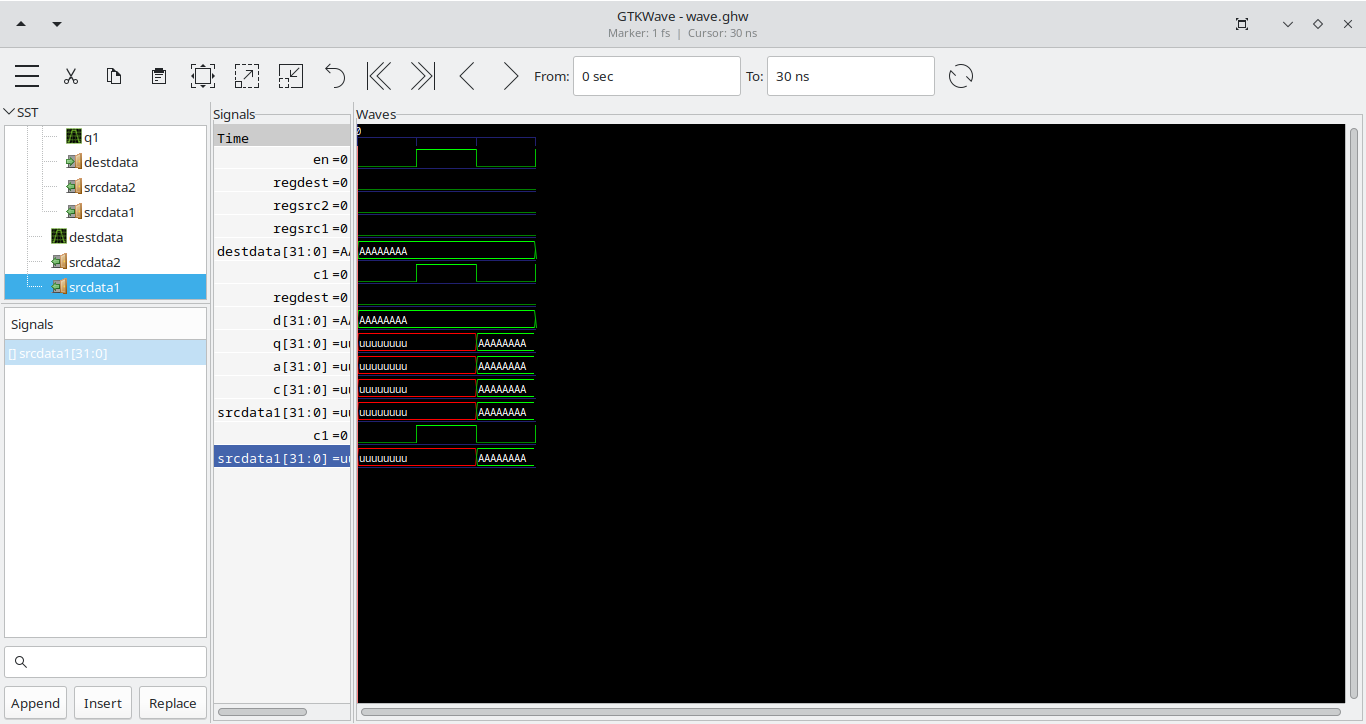The height and width of the screenshot is (724, 1366).
Task: Select destdata under q1 in tree
Action: click(x=110, y=162)
